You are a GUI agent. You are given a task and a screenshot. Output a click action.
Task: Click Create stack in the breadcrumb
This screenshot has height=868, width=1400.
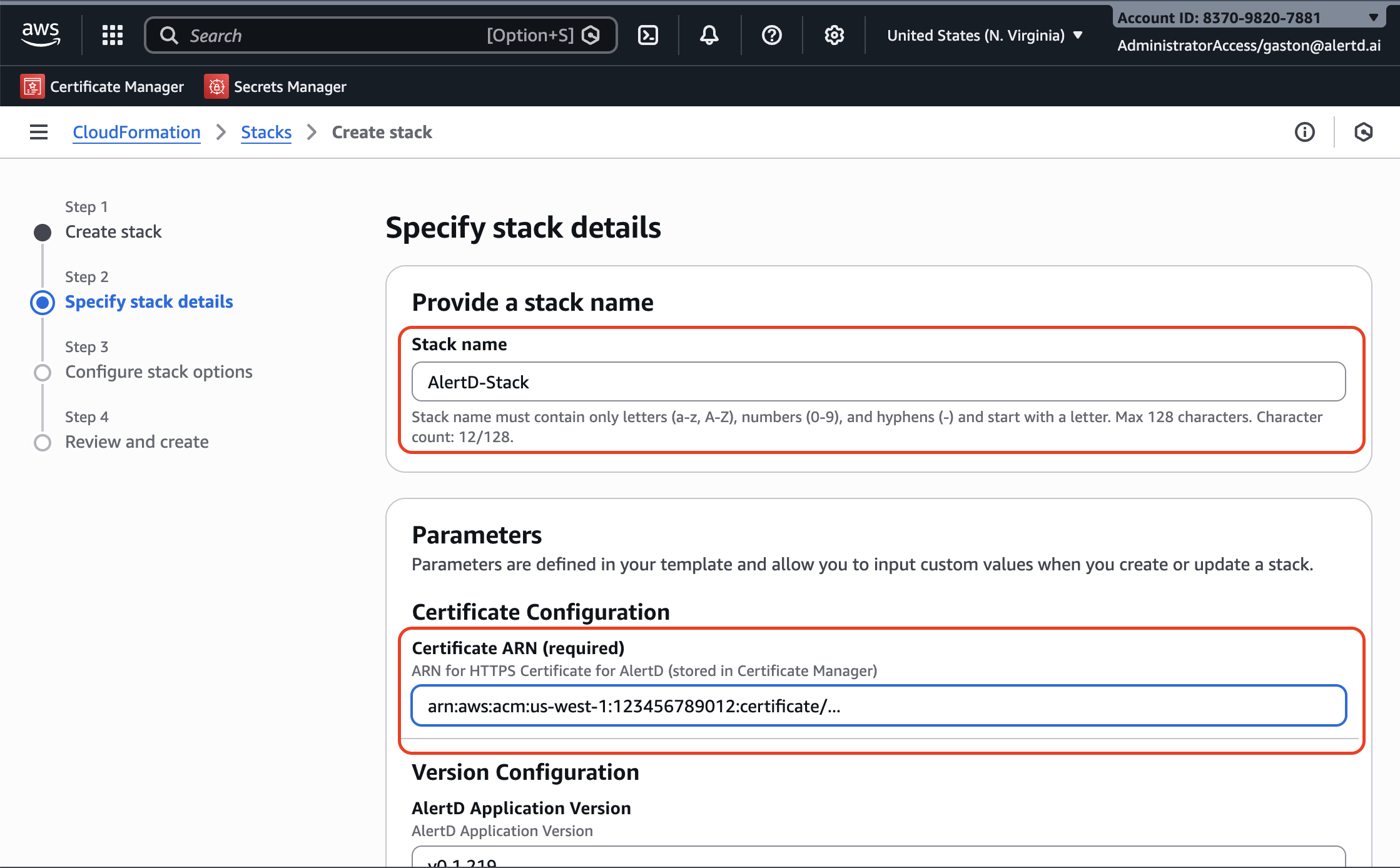click(x=382, y=132)
